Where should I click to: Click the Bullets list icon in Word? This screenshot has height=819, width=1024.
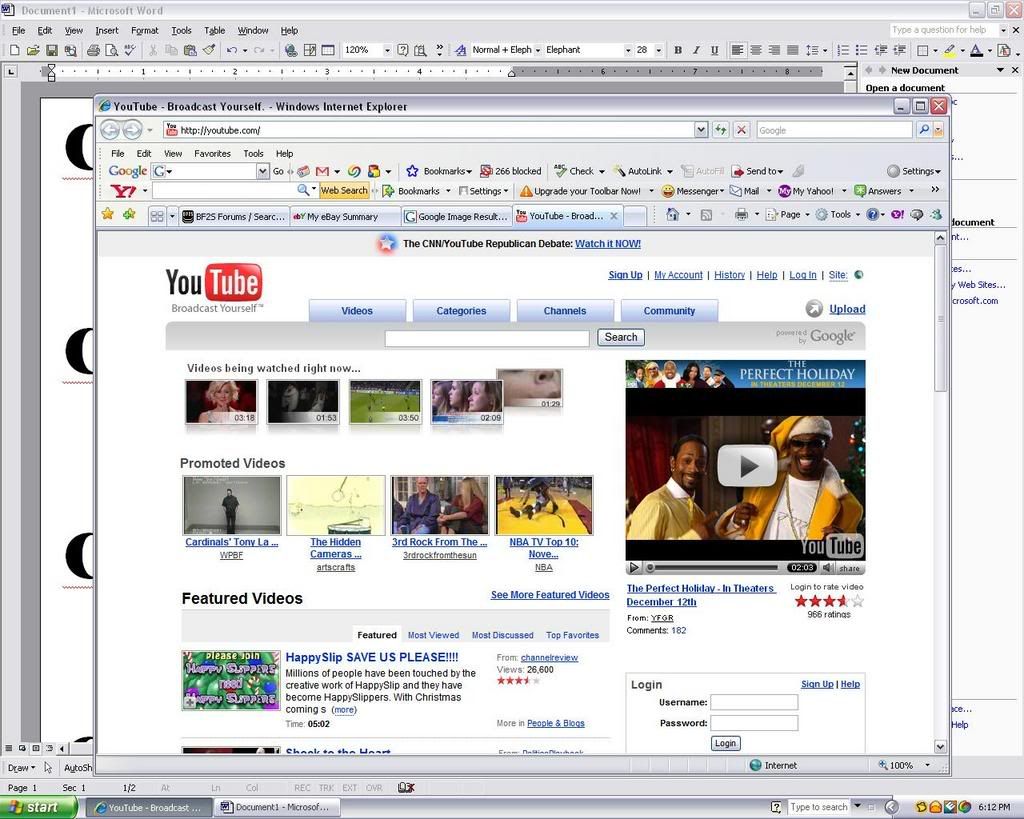point(861,50)
